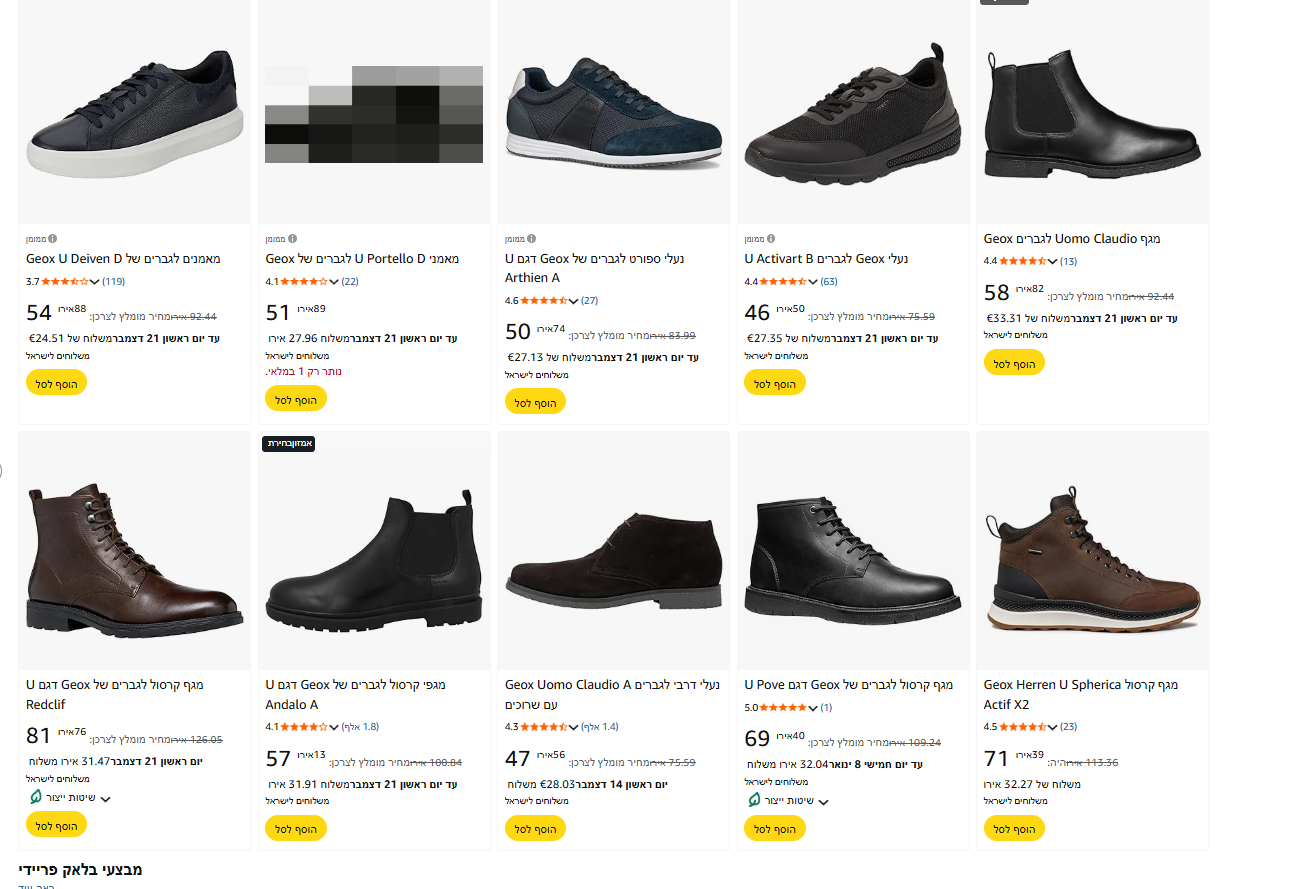
Task: Add Uomo Claudio A derby shoes to cart
Action: (x=535, y=828)
